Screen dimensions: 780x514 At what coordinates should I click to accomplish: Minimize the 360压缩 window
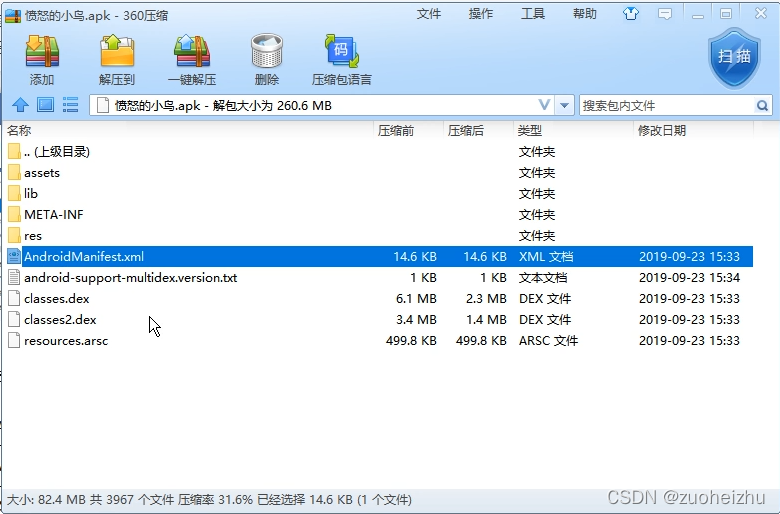point(698,14)
